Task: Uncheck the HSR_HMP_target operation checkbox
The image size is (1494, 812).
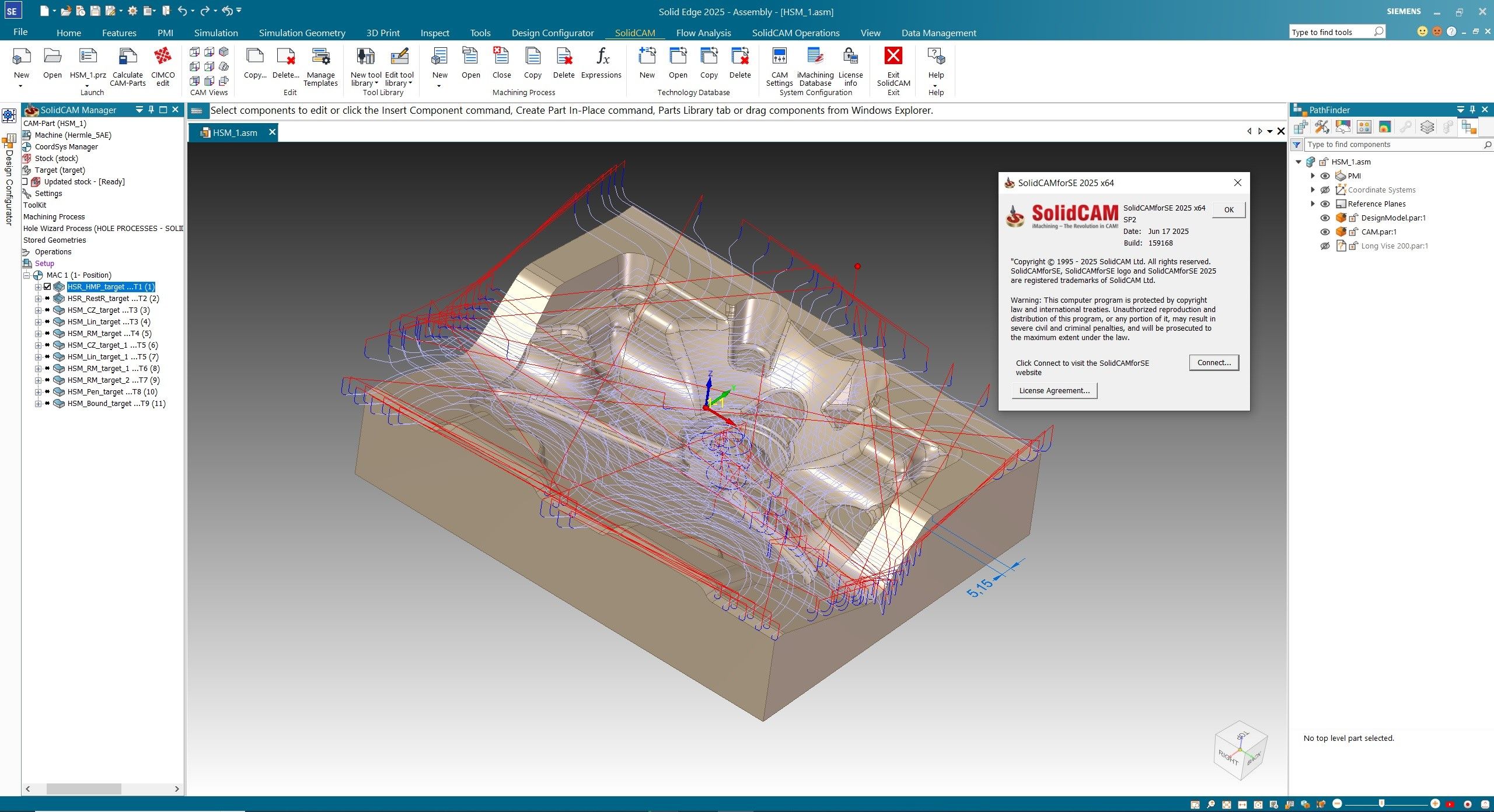Action: 48,286
